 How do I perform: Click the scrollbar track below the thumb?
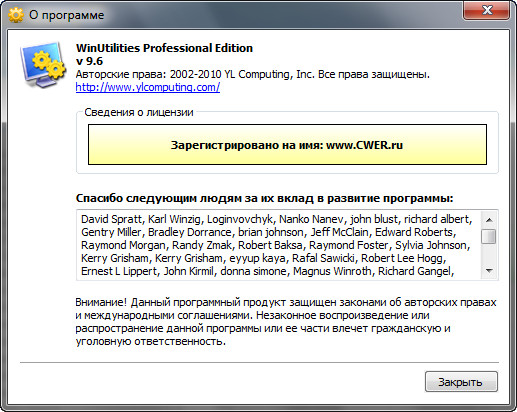click(489, 254)
